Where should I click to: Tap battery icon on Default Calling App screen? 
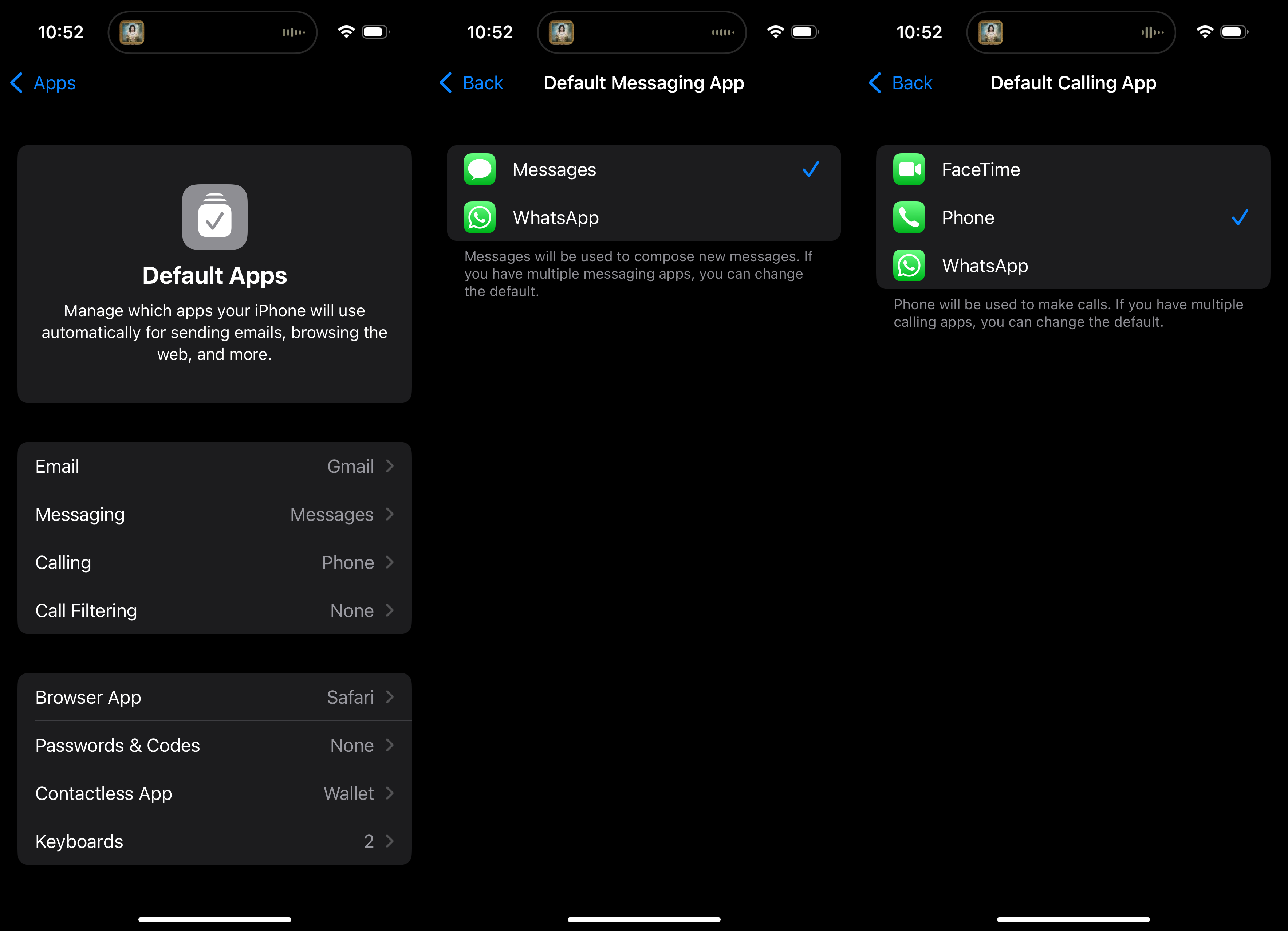1234,32
